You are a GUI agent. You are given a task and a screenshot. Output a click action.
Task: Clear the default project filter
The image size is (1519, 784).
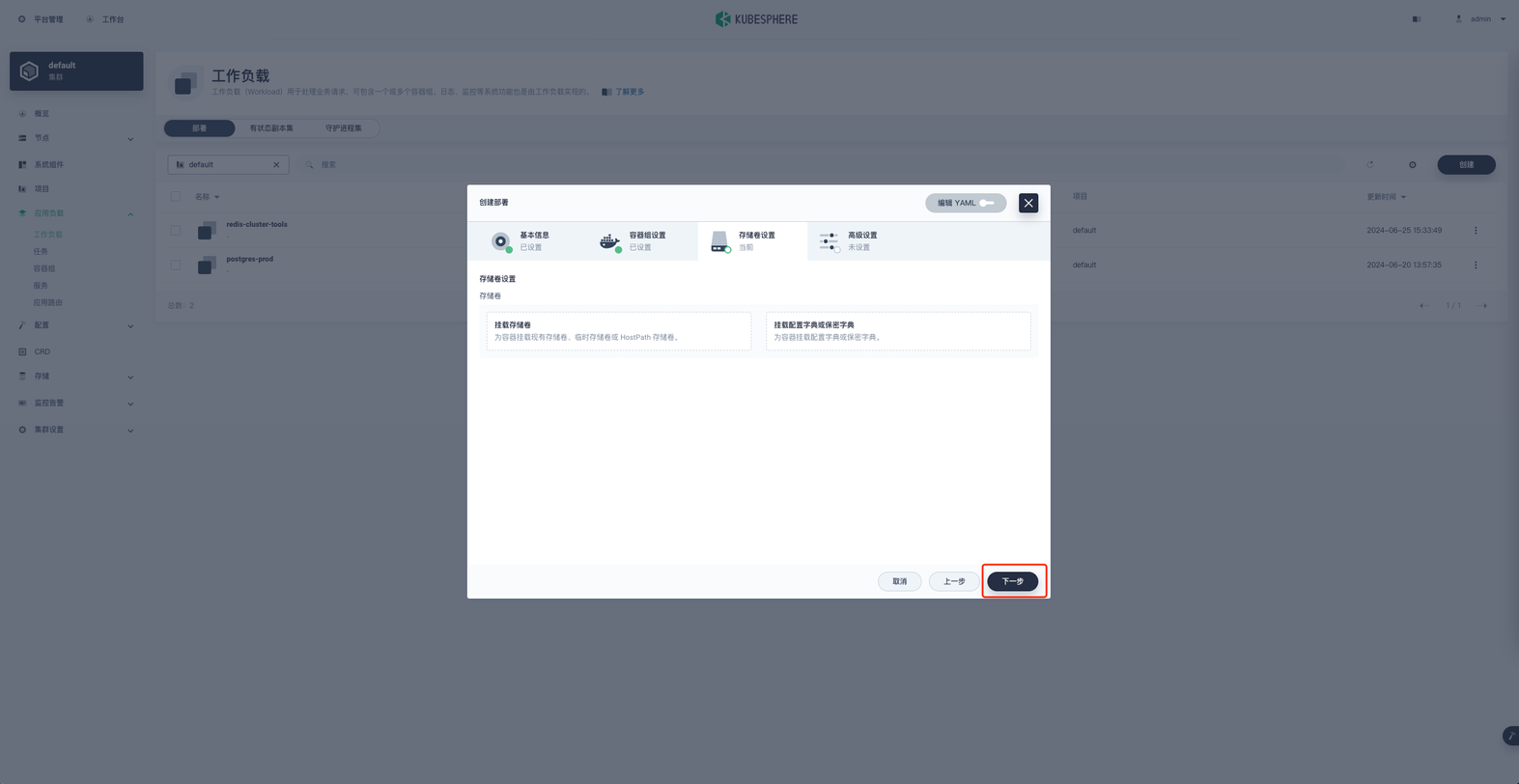tap(276, 165)
